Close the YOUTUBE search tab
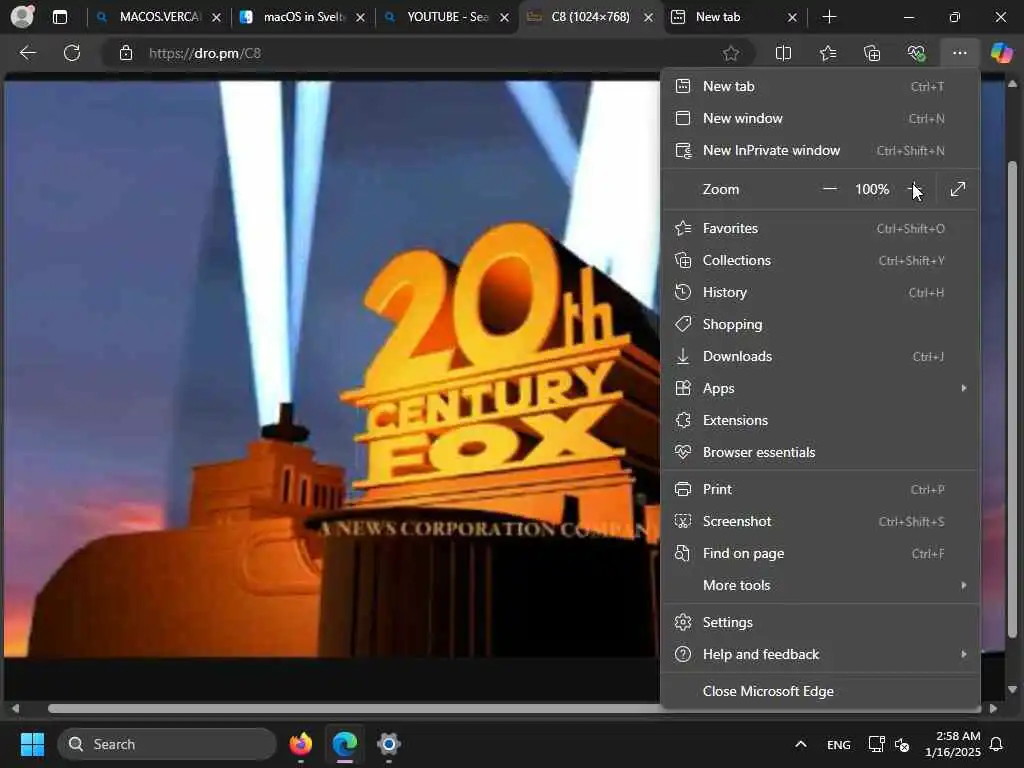1024x768 pixels. [x=504, y=18]
